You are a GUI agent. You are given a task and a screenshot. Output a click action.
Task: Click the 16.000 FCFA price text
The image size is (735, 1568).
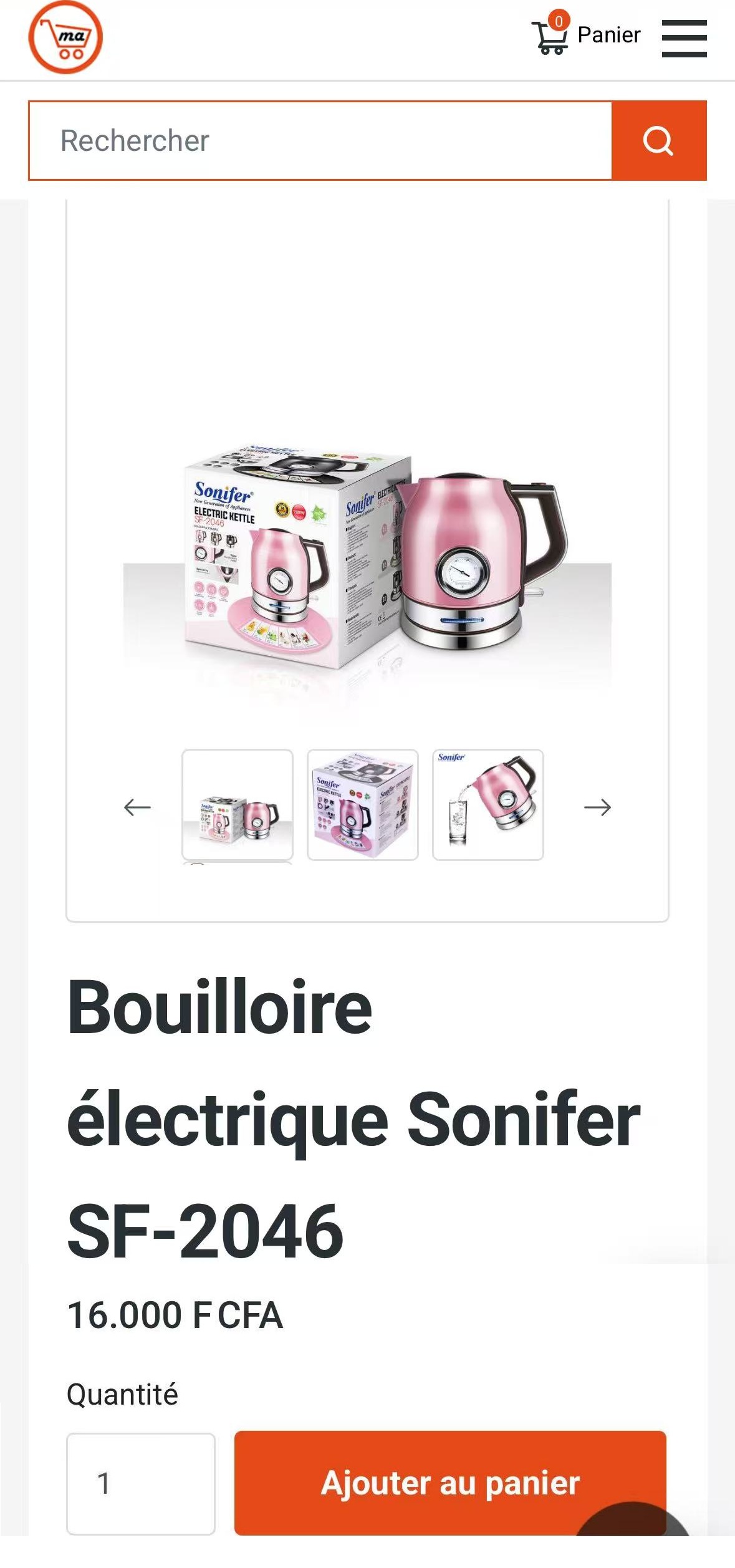coord(175,1315)
